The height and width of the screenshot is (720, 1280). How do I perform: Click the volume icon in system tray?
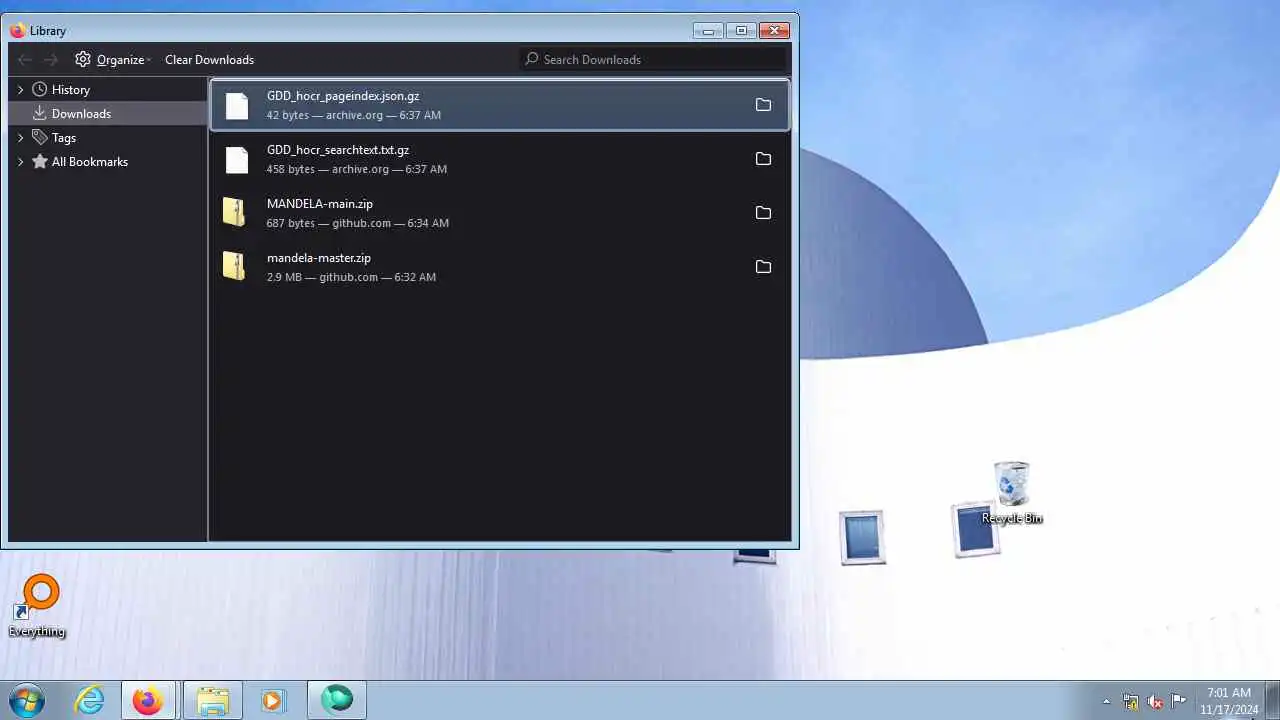(x=1154, y=701)
